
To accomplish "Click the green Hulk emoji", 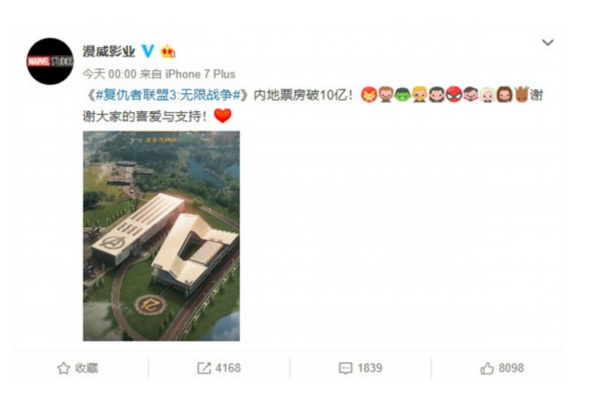I will point(403,95).
